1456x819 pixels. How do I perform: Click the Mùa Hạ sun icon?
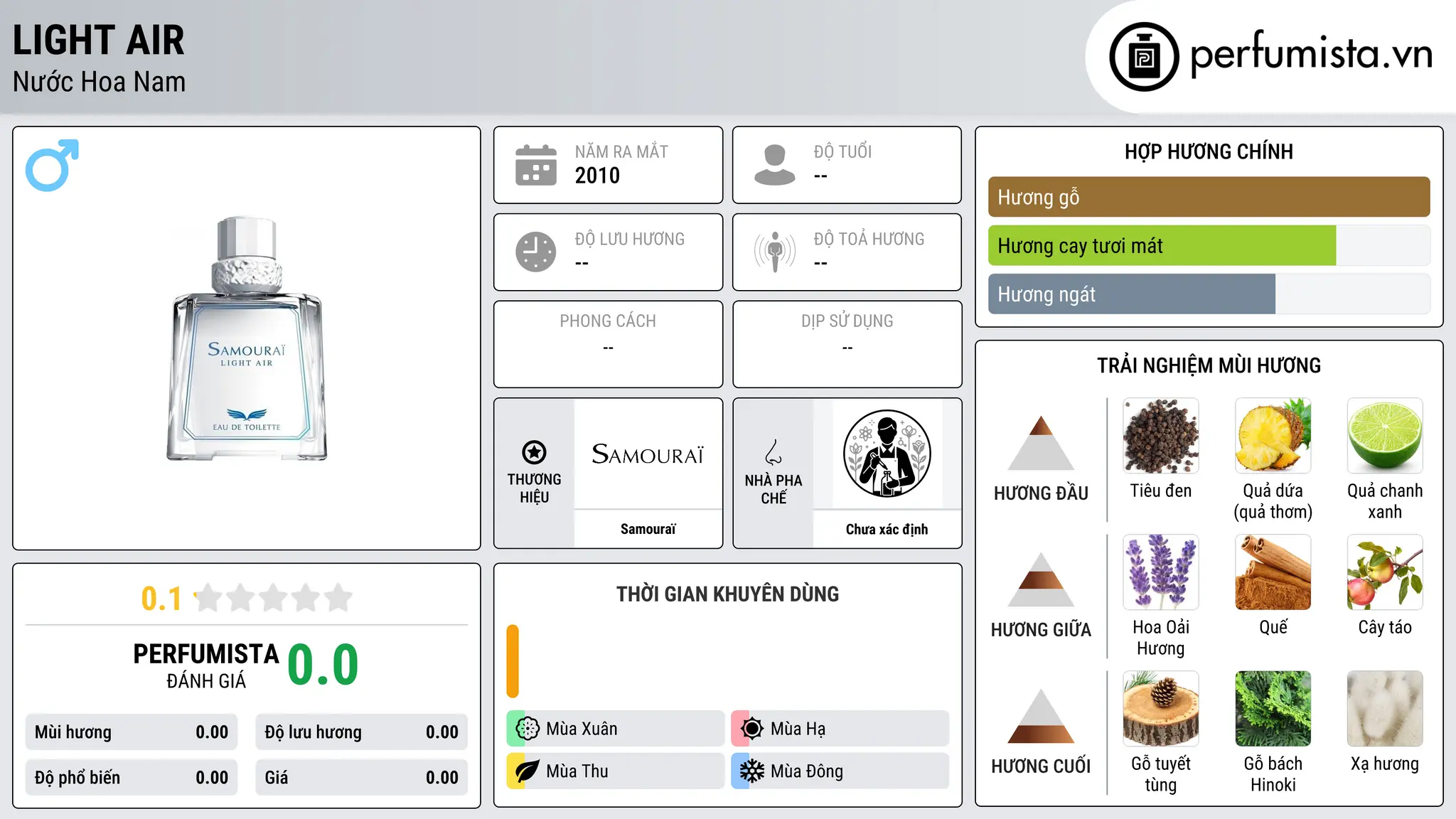752,729
